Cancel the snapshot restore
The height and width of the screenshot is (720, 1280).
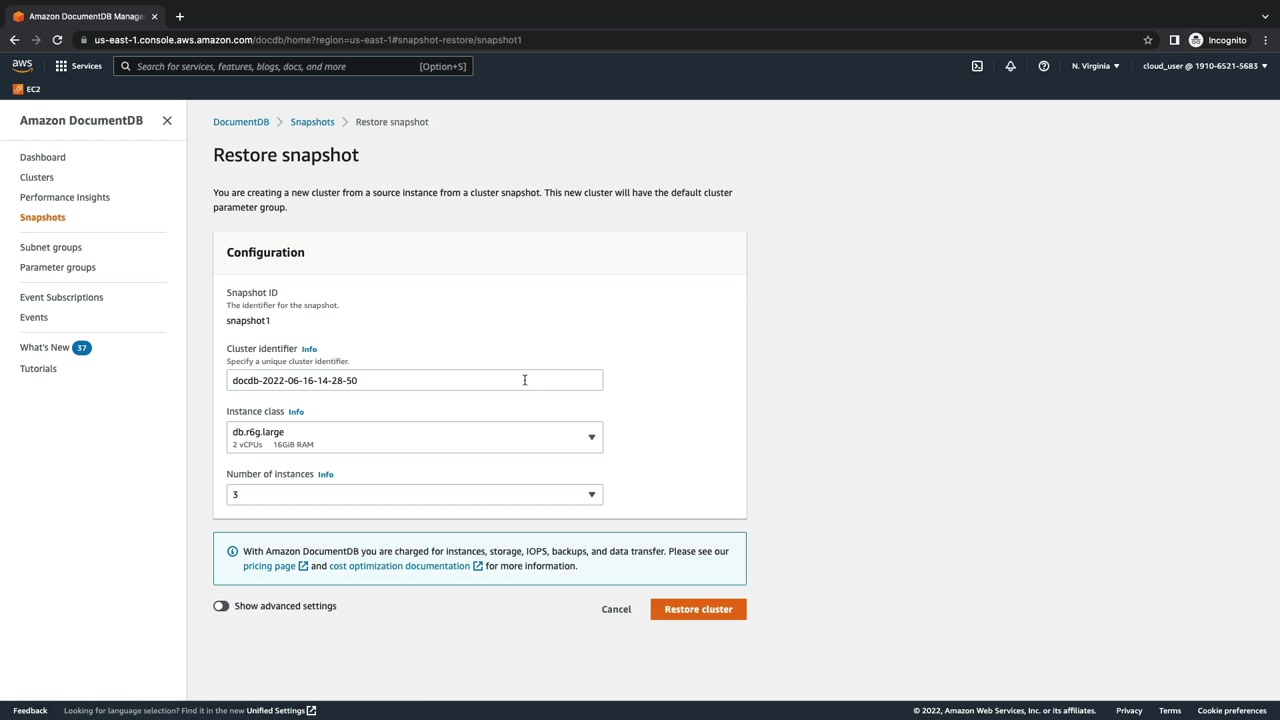(616, 609)
